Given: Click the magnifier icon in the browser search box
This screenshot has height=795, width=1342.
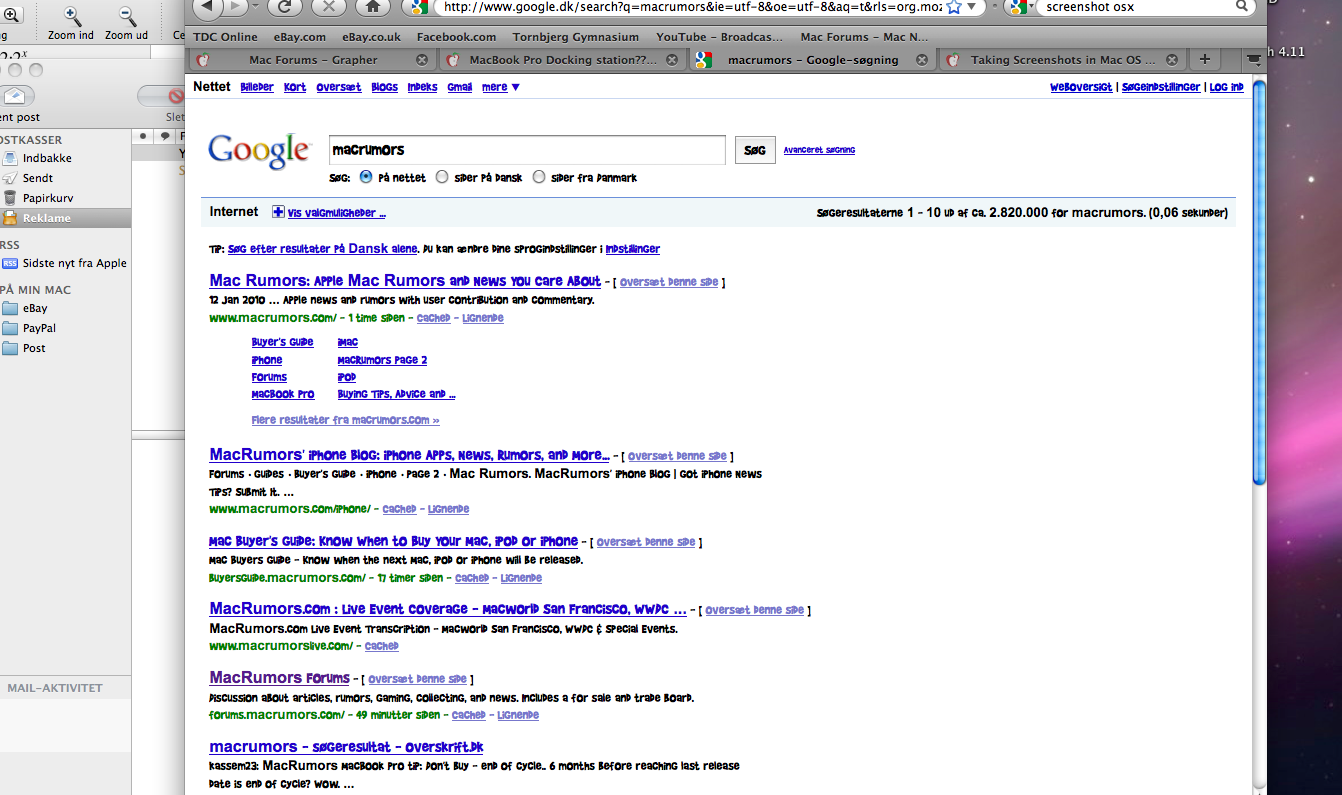Looking at the screenshot, I should click(x=1242, y=6).
